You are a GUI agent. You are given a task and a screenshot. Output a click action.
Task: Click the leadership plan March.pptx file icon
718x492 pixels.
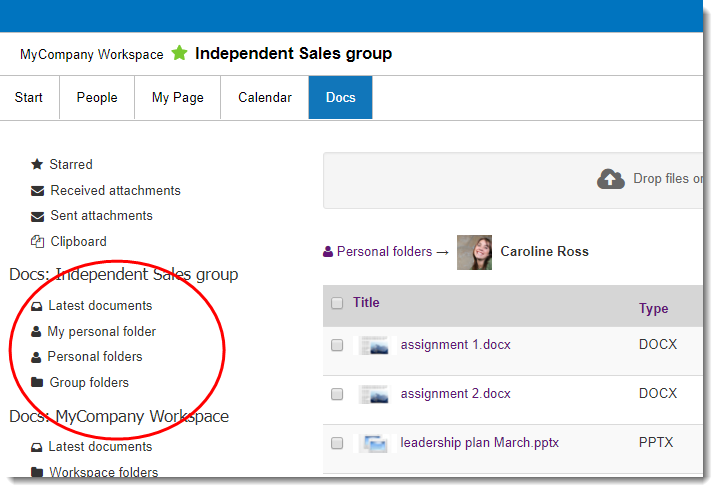tap(375, 443)
